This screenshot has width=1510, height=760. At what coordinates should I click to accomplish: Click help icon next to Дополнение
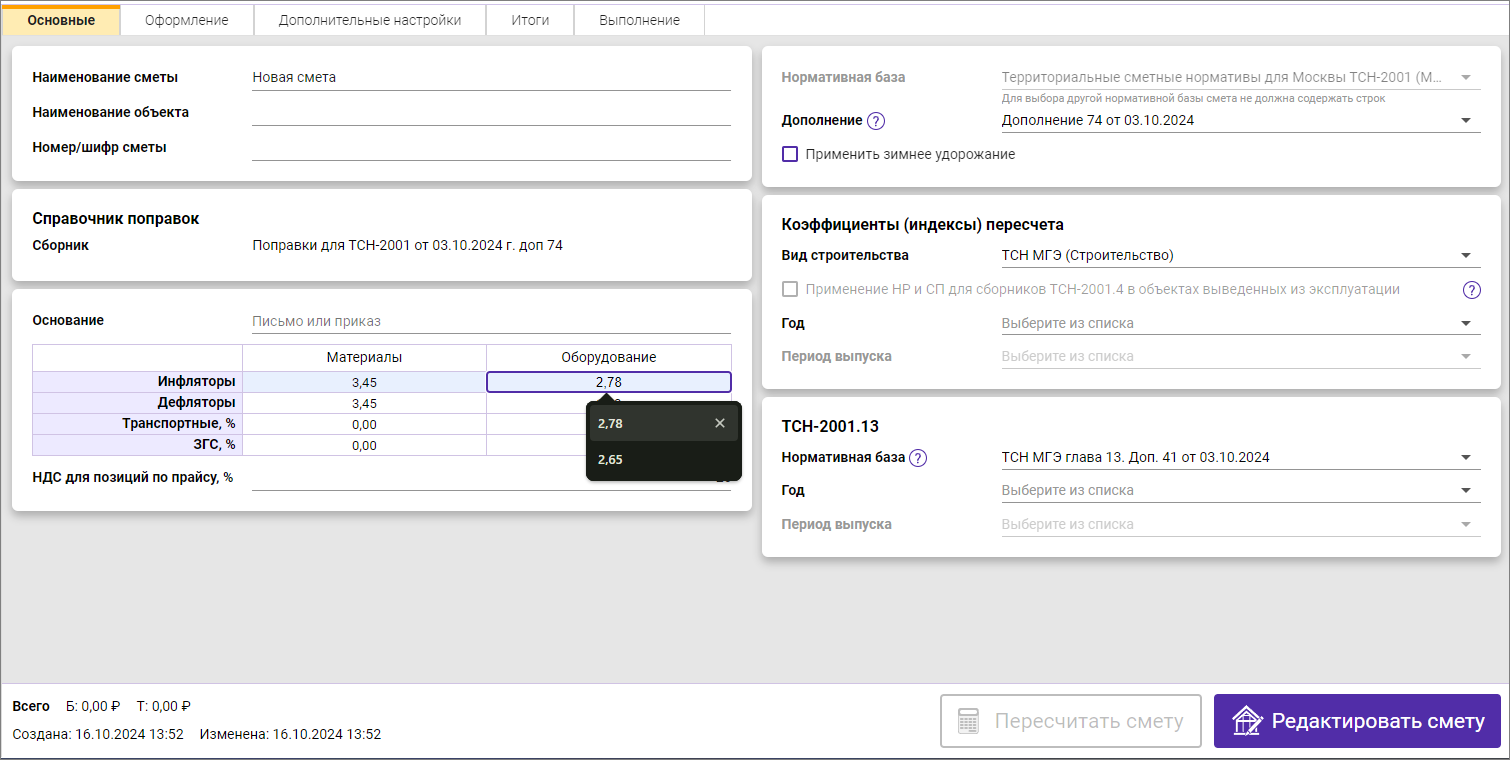[876, 121]
